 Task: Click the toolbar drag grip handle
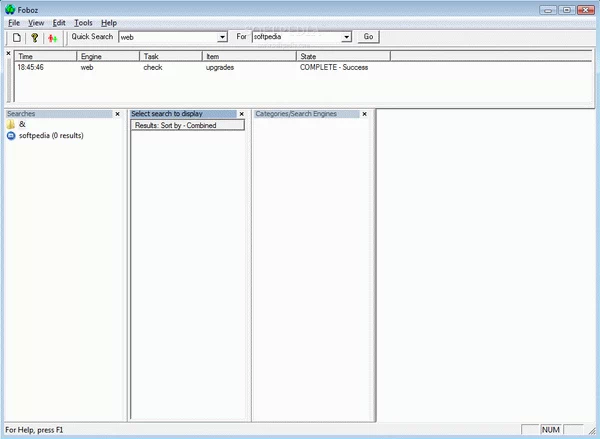pos(66,38)
